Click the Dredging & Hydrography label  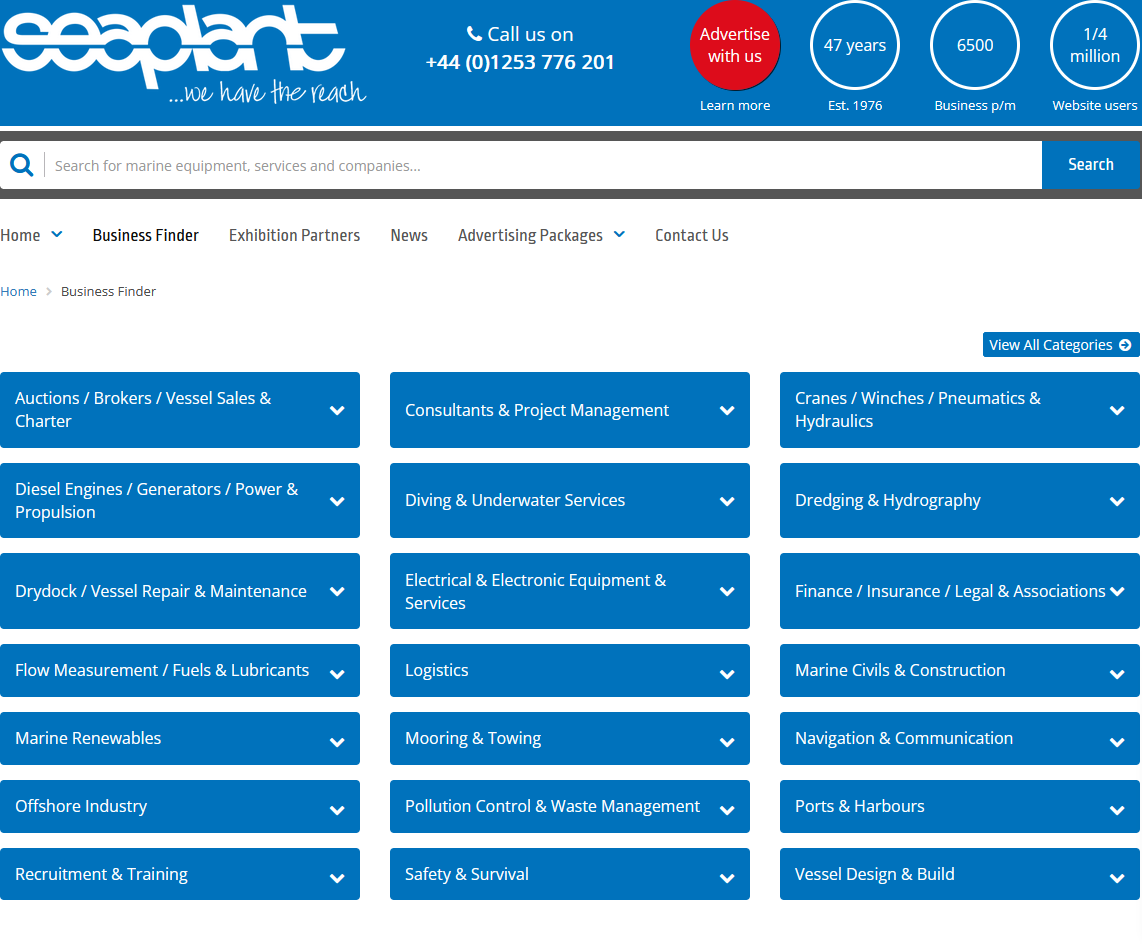point(888,500)
